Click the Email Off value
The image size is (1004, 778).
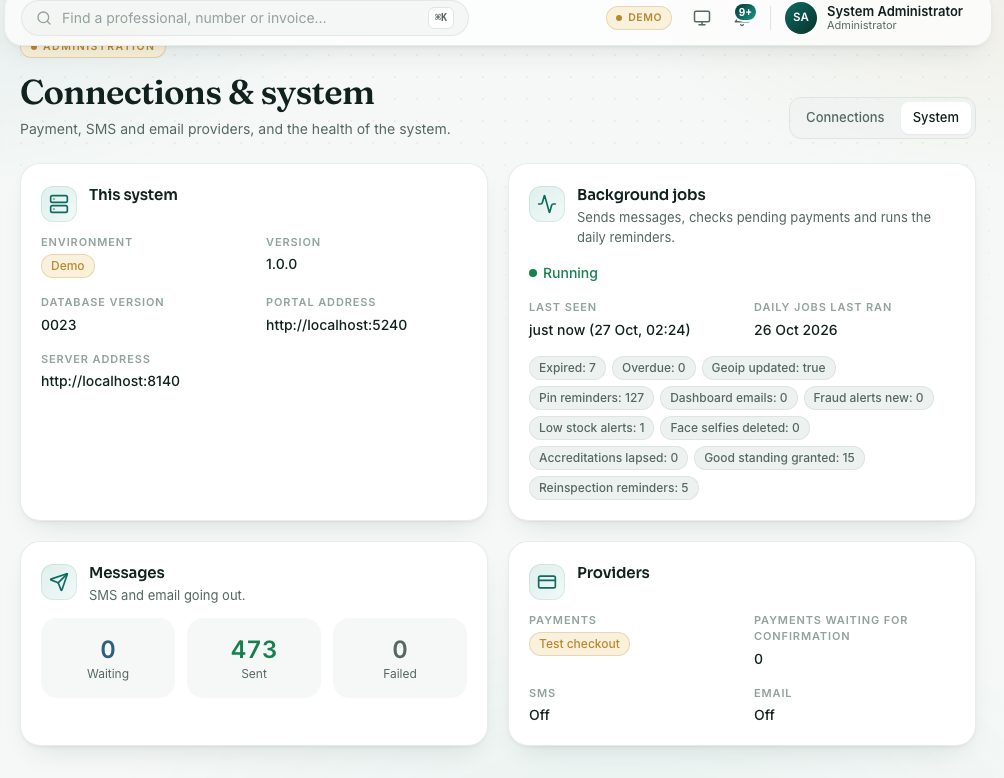point(764,715)
